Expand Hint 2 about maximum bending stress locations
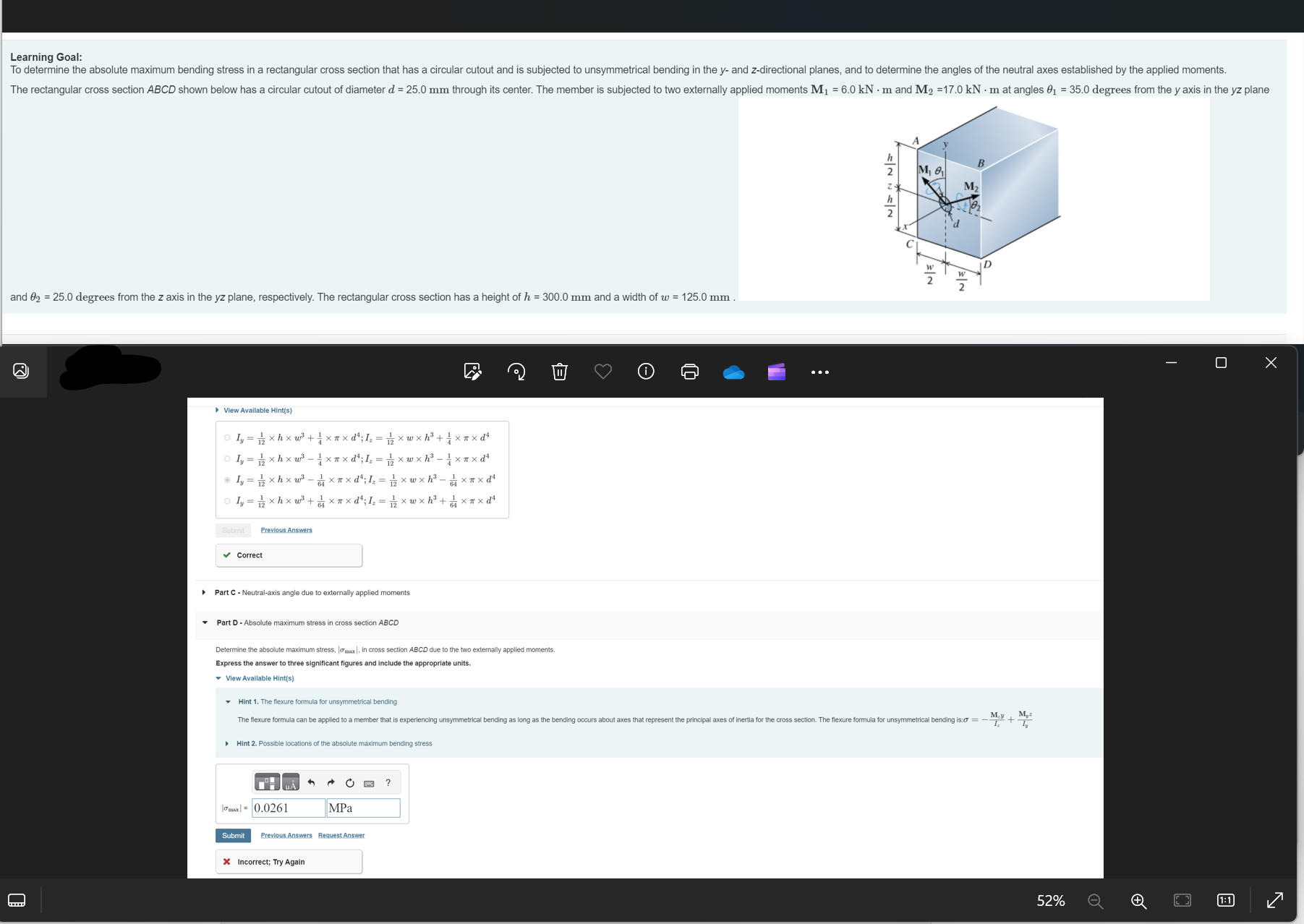The image size is (1304, 924). 227,743
